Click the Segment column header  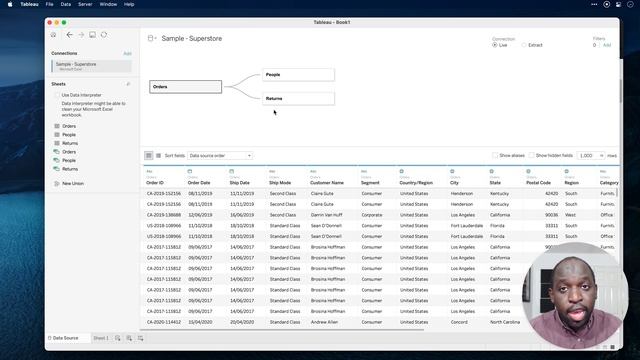pos(370,183)
